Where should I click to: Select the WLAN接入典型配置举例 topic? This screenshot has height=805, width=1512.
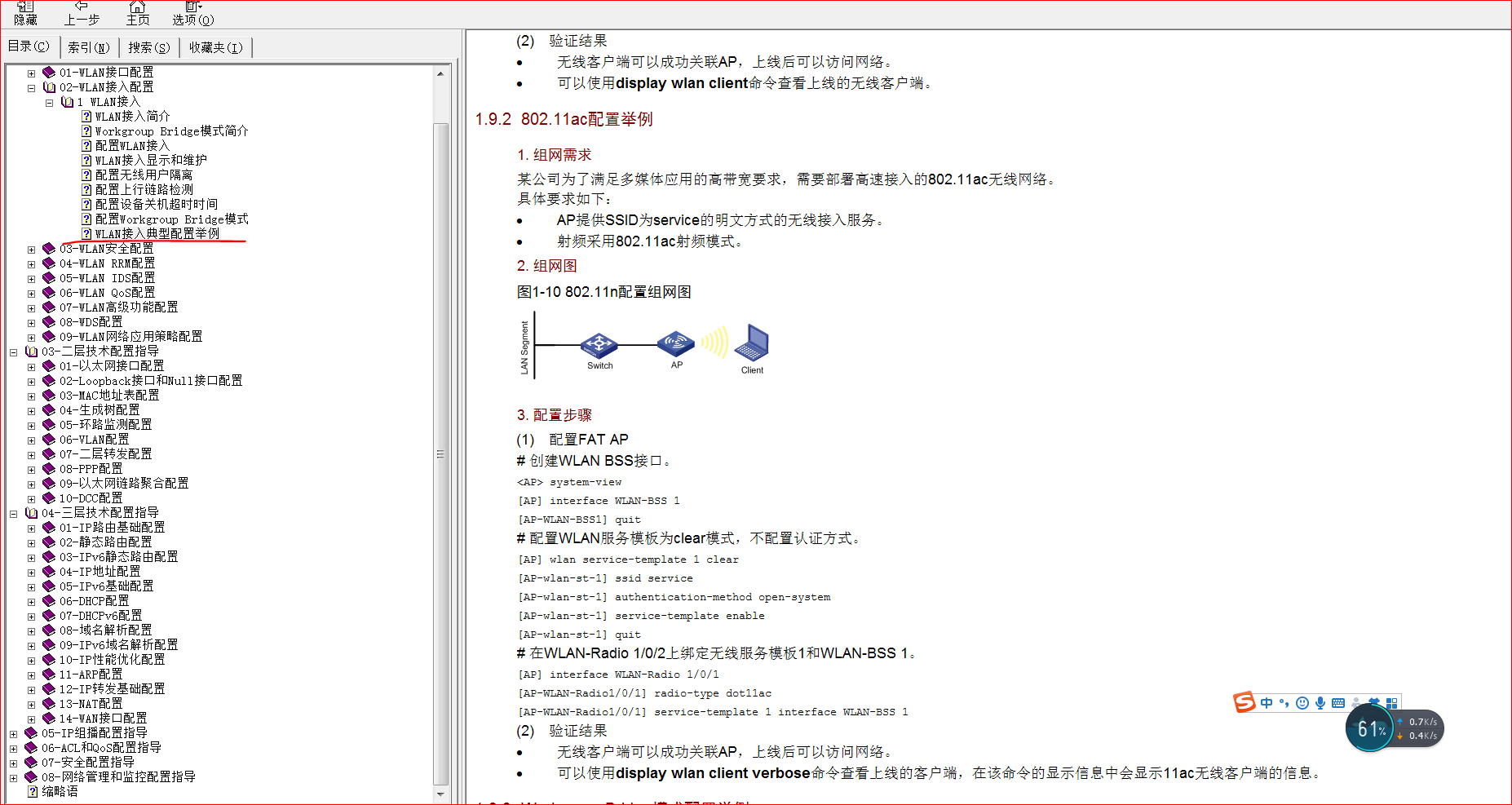[157, 234]
